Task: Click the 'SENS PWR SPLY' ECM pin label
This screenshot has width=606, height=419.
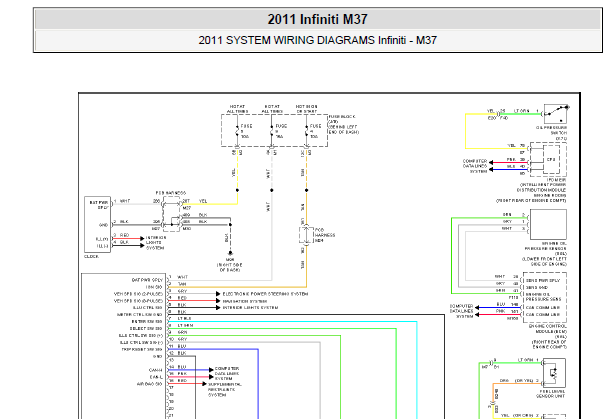Action: pos(543,281)
